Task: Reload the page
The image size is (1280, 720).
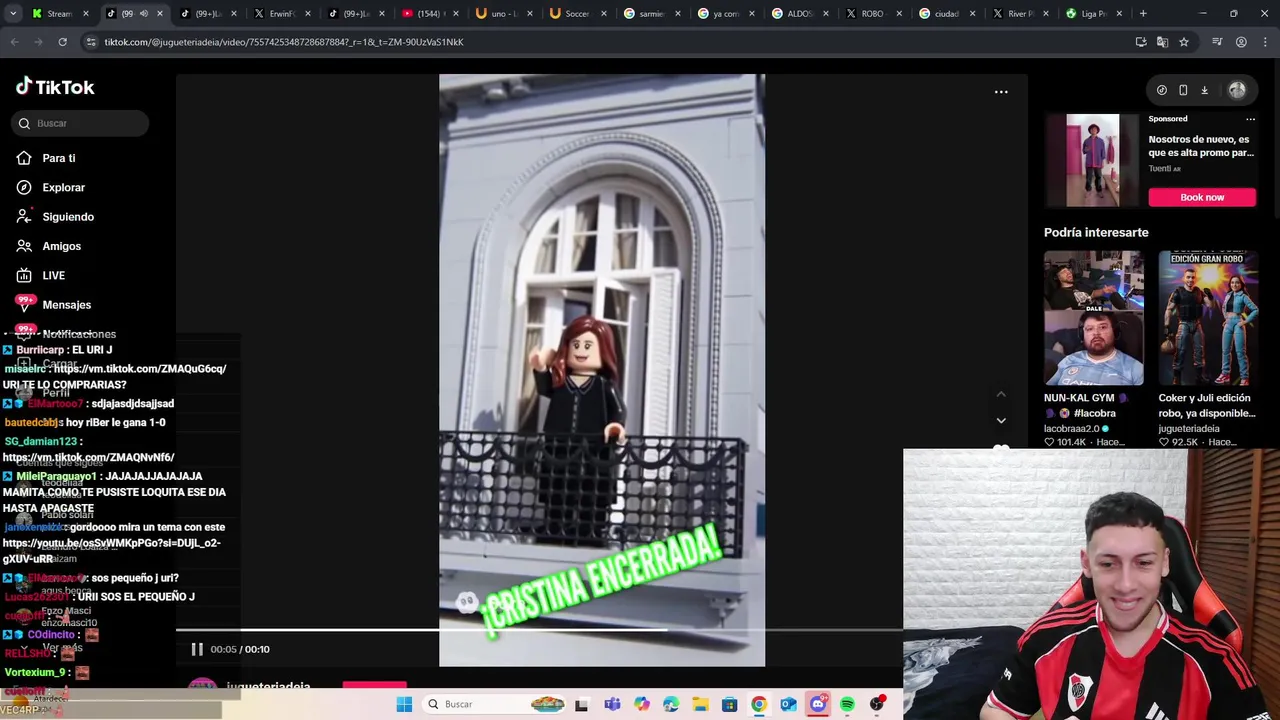Action: coord(62,42)
